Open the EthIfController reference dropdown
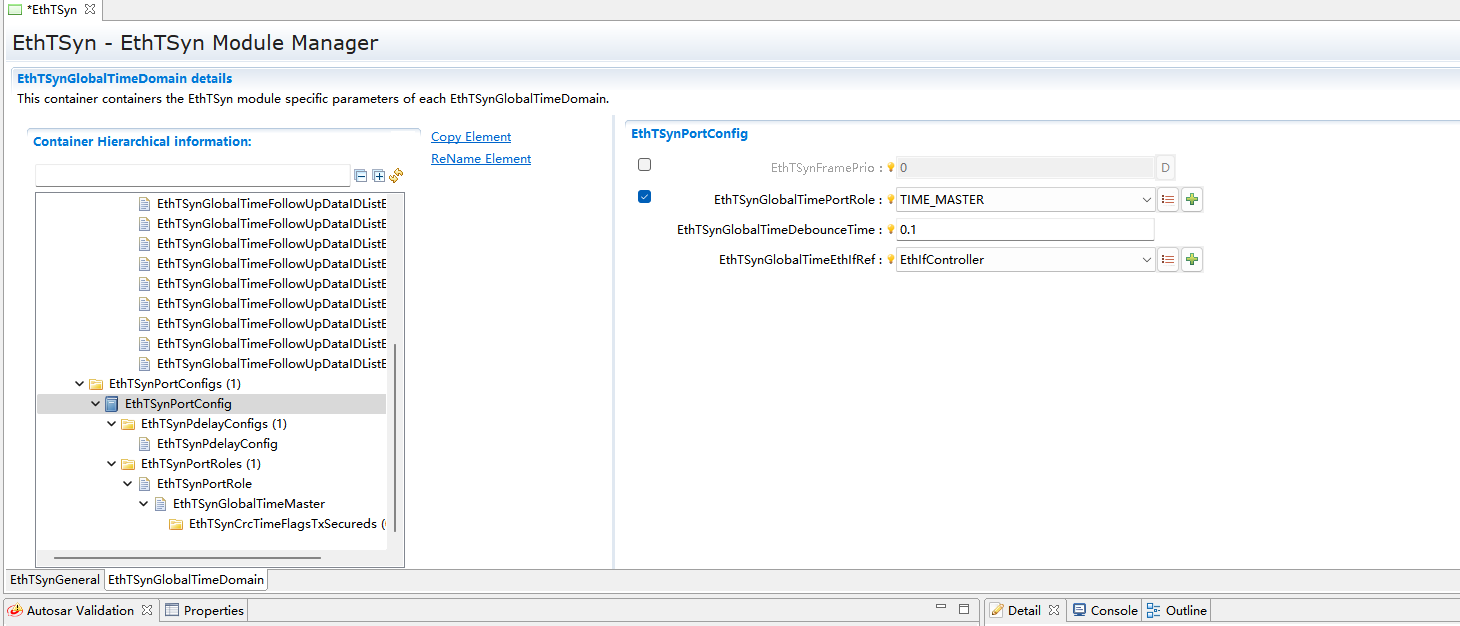The image size is (1460, 626). point(1146,260)
